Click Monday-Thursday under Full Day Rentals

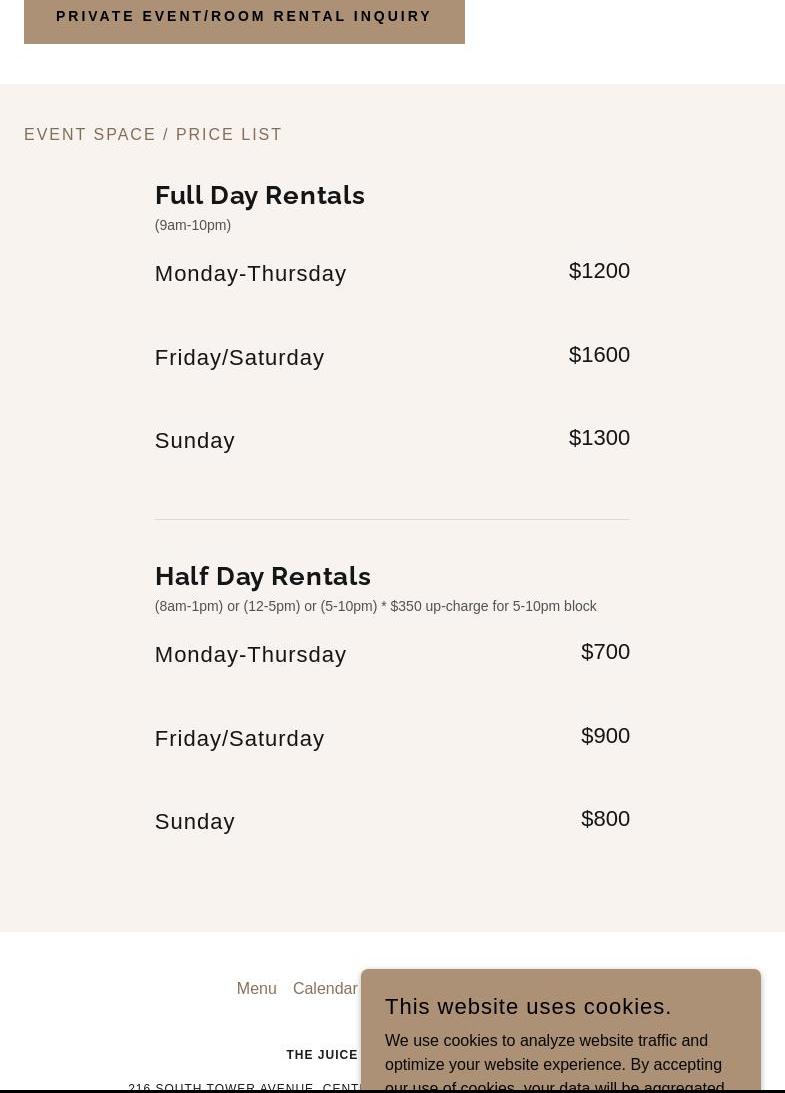[x=250, y=273]
